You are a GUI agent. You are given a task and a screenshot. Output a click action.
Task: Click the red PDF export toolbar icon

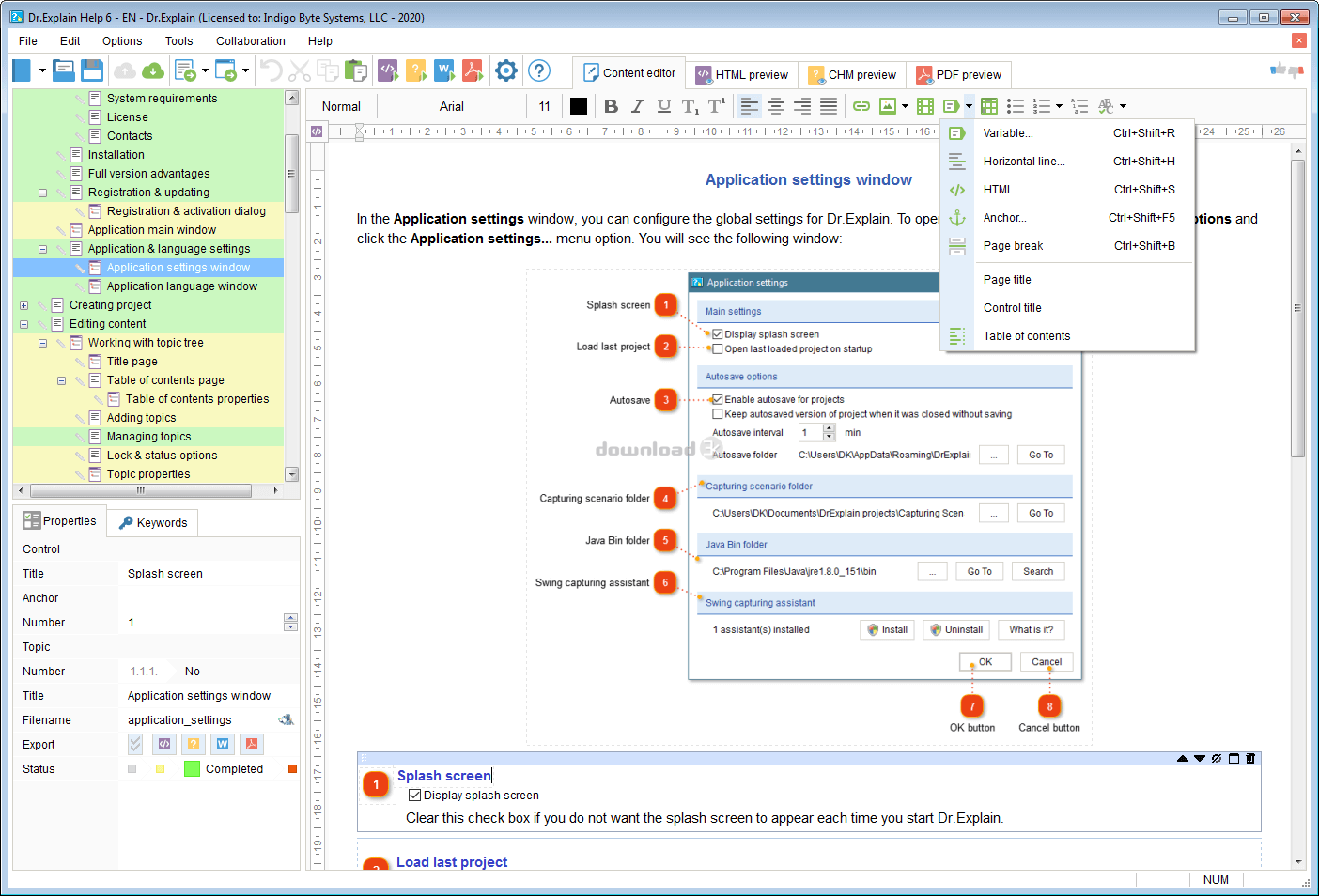[473, 70]
